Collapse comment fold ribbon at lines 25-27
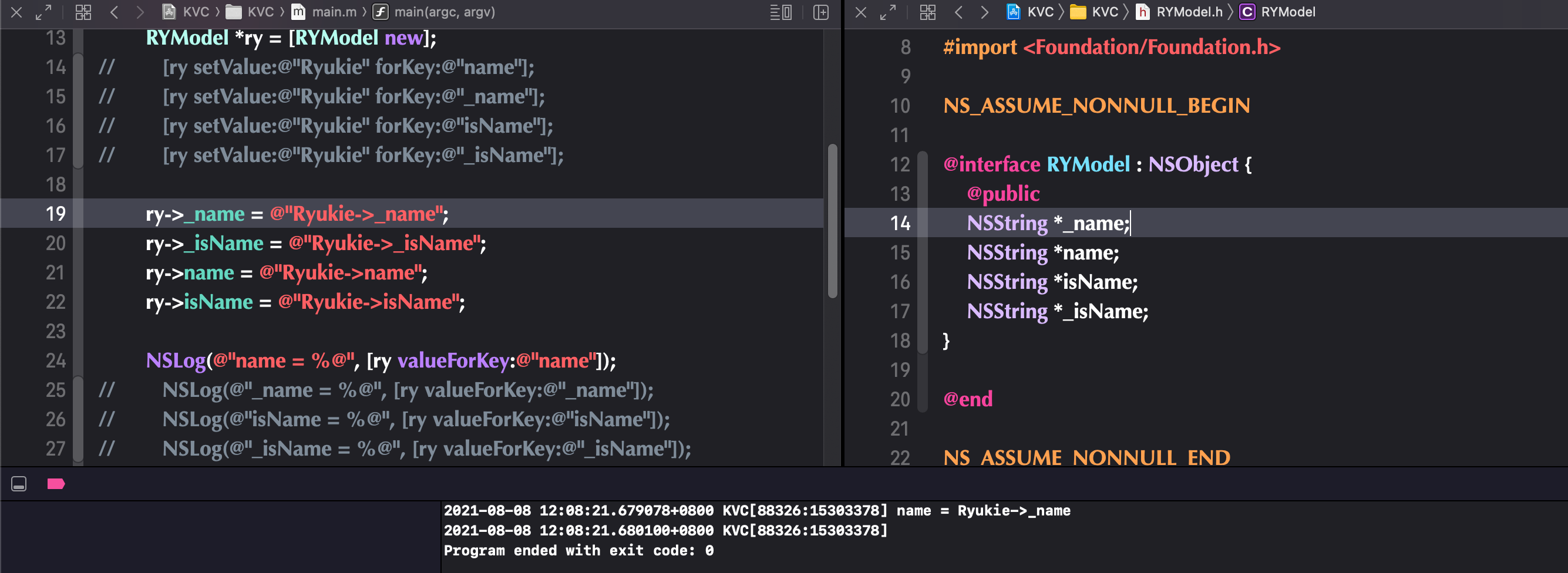The image size is (1568, 573). 78,419
